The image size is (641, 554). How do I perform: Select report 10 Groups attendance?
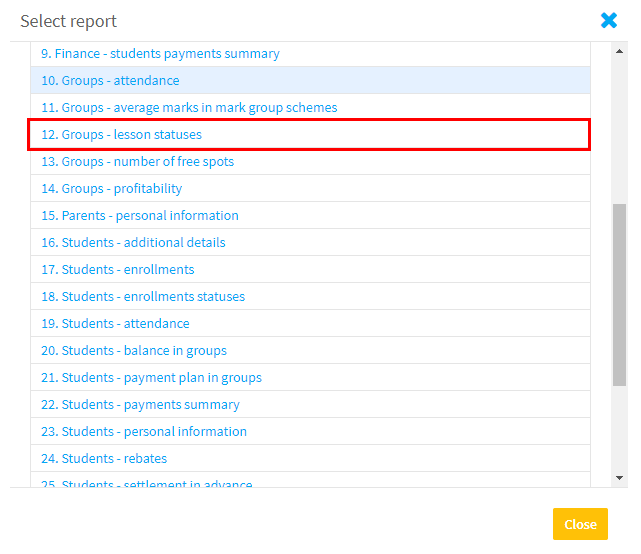click(310, 81)
